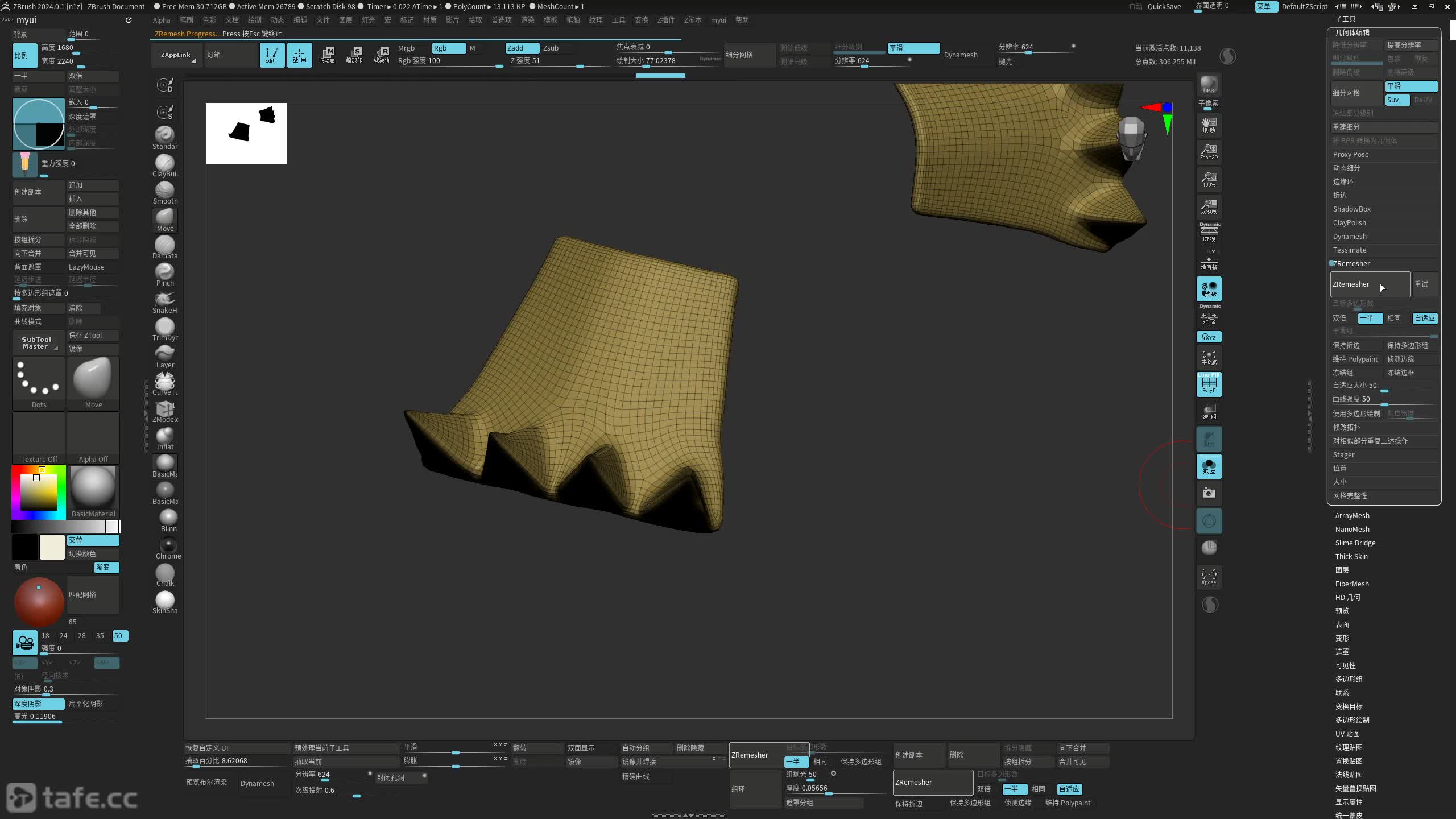Click the QuickSave button

click(x=1164, y=6)
